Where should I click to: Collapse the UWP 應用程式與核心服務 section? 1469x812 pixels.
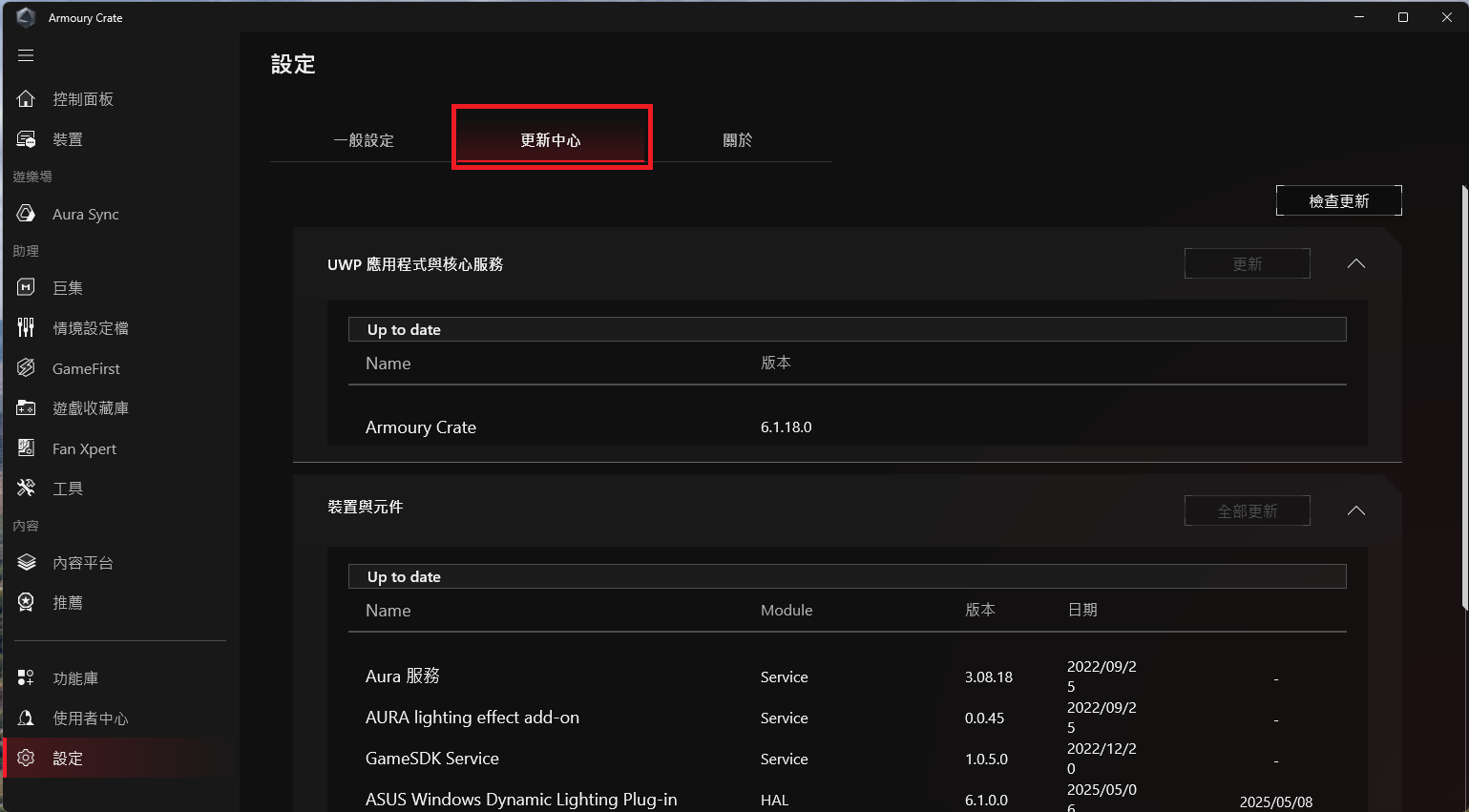[1355, 263]
